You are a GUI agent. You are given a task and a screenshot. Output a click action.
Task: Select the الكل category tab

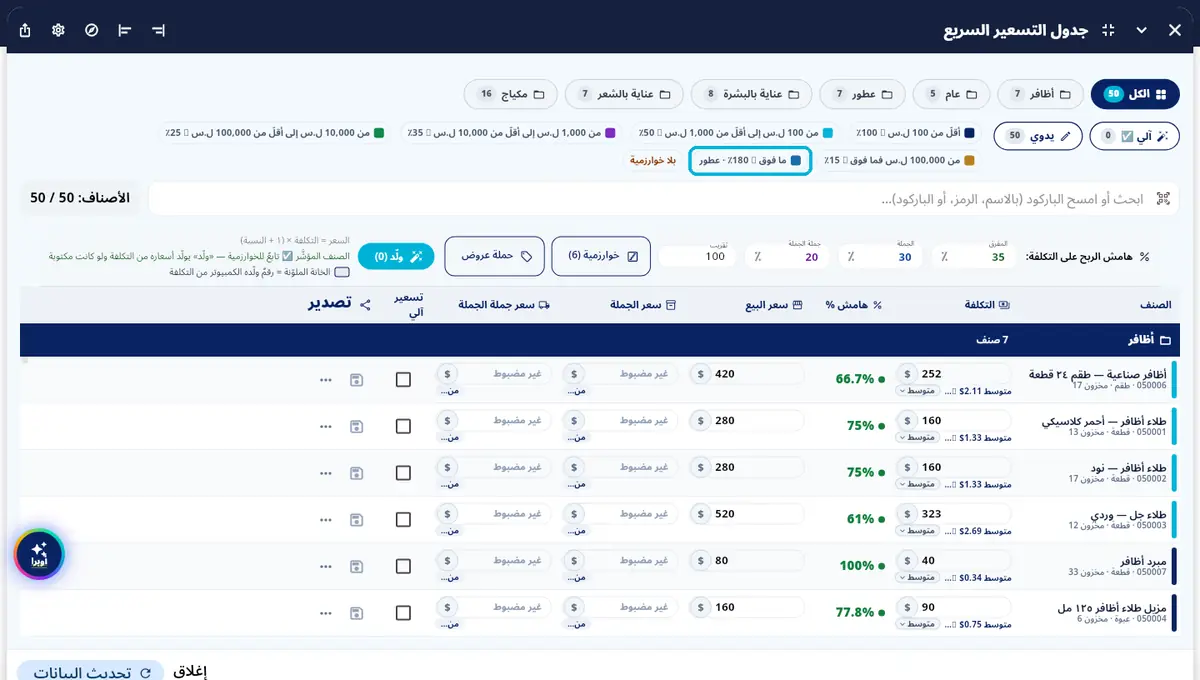click(1135, 95)
